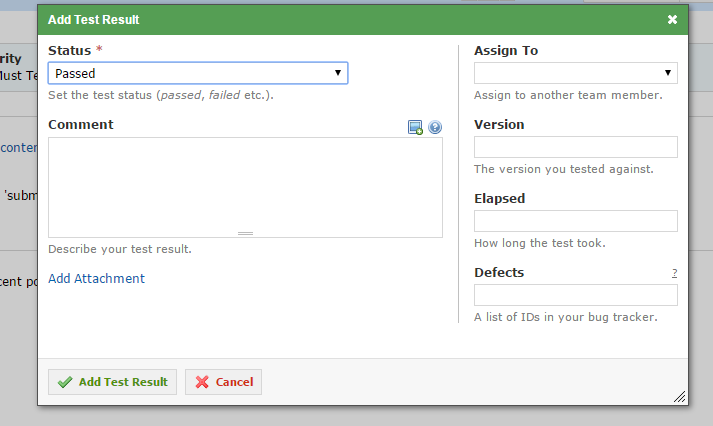Cancel adding the test result
The width and height of the screenshot is (713, 426).
(x=223, y=382)
